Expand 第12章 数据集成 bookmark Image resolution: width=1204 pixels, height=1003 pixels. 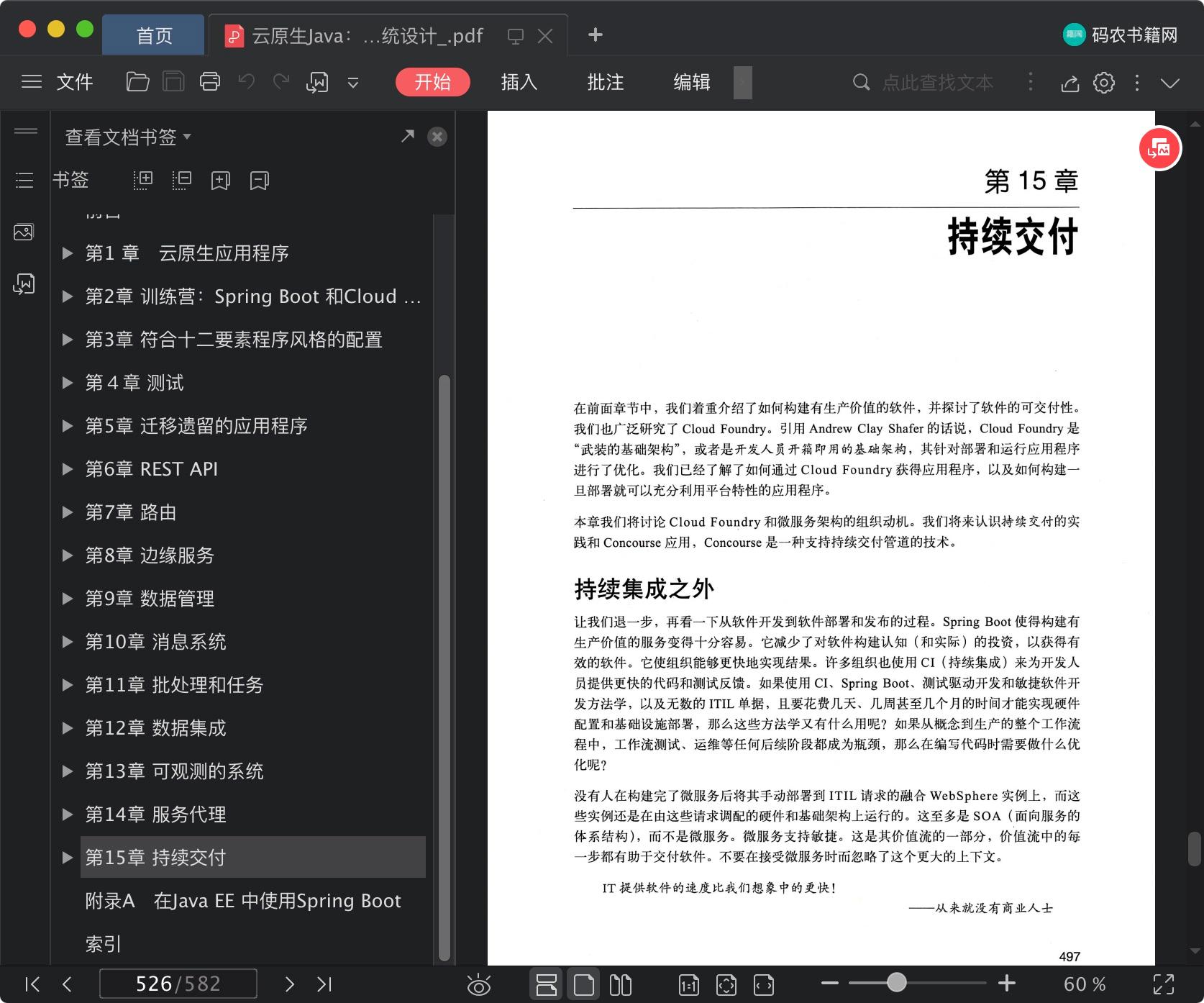pyautogui.click(x=68, y=728)
